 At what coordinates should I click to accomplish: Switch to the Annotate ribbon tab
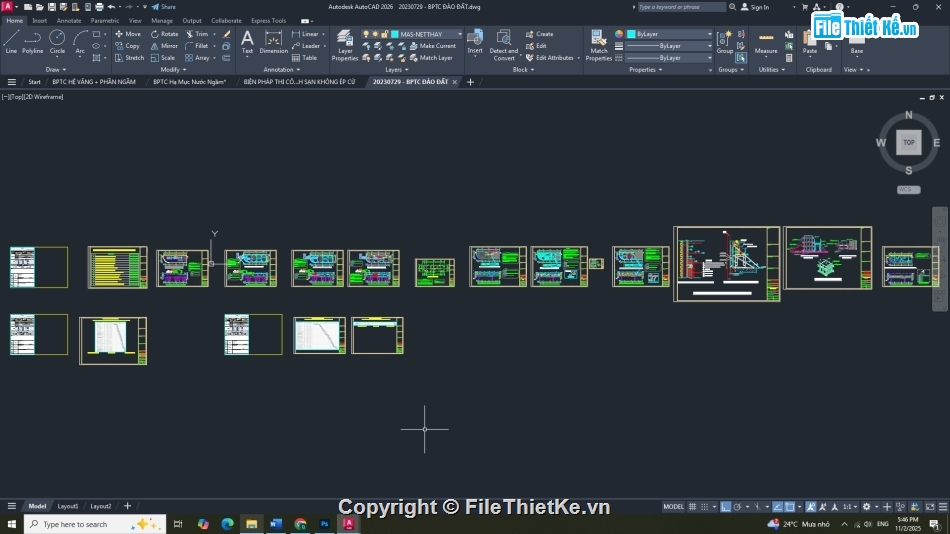point(69,20)
